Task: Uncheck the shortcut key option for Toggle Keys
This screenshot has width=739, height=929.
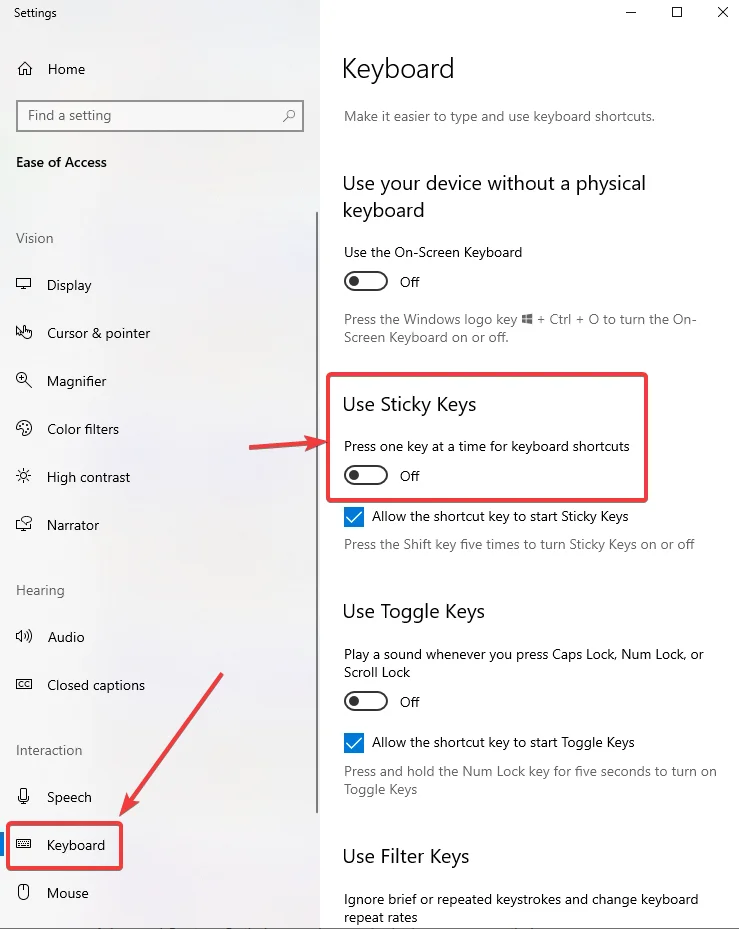Action: [x=353, y=742]
